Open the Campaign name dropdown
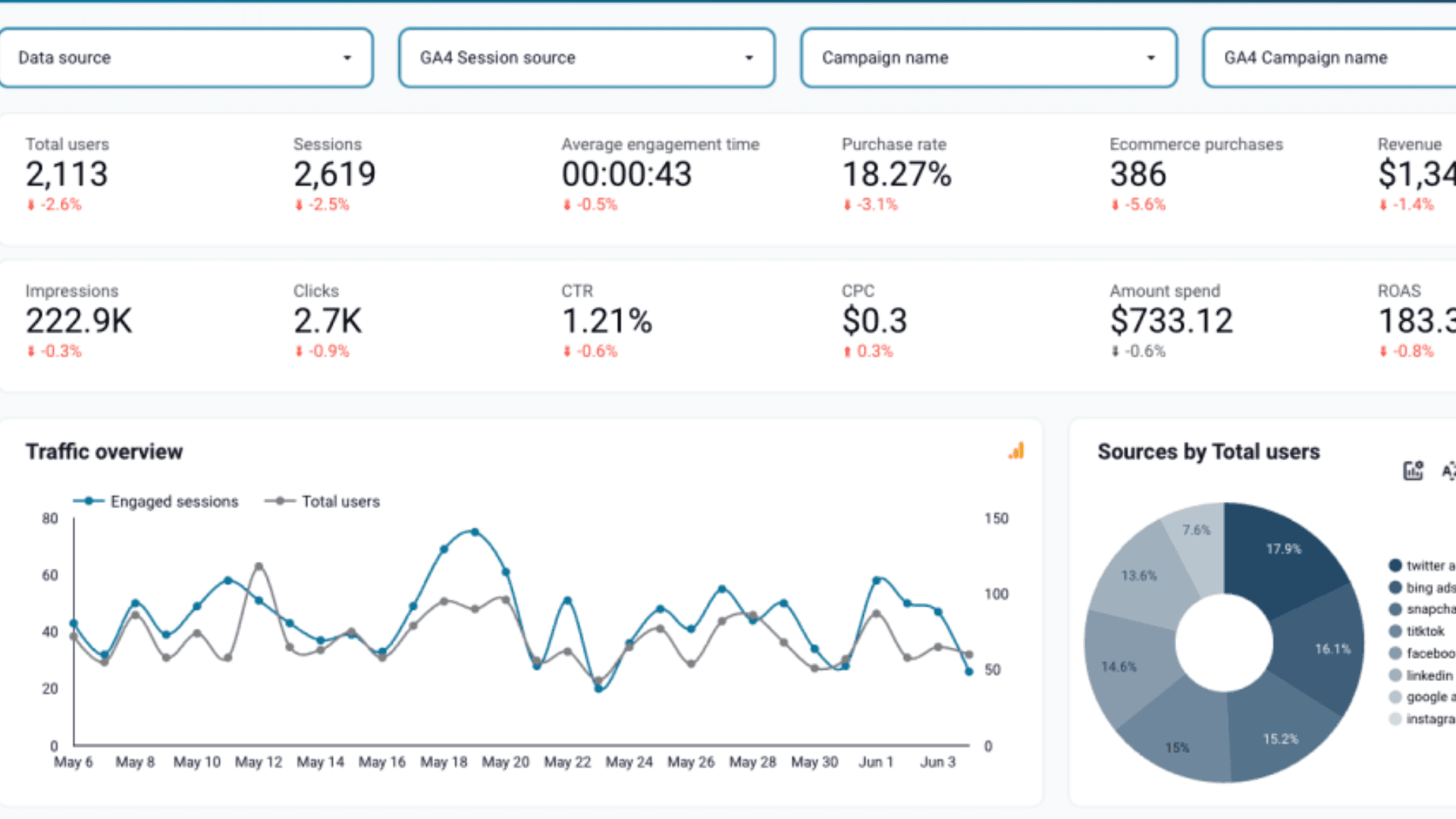The image size is (1456, 819). click(988, 58)
